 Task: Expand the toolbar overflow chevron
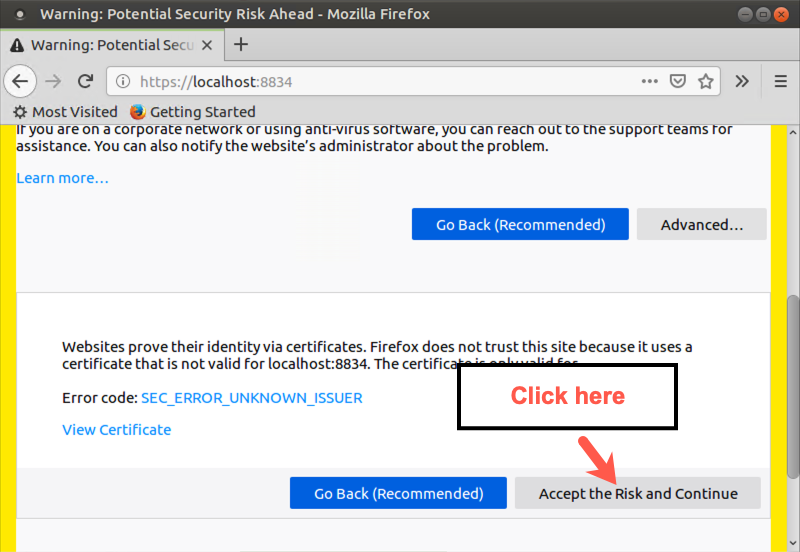click(x=742, y=81)
